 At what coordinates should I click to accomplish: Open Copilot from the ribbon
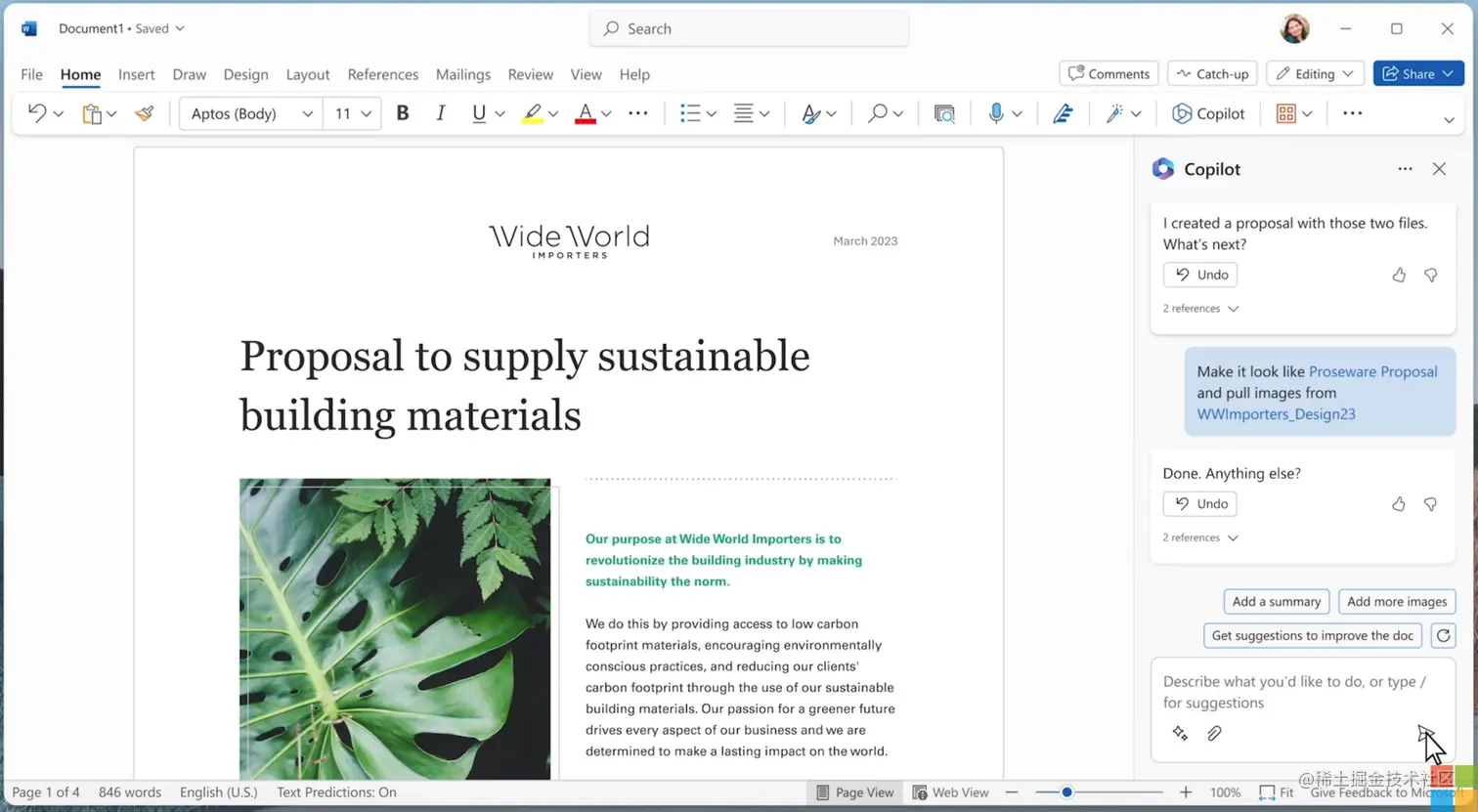click(x=1208, y=113)
